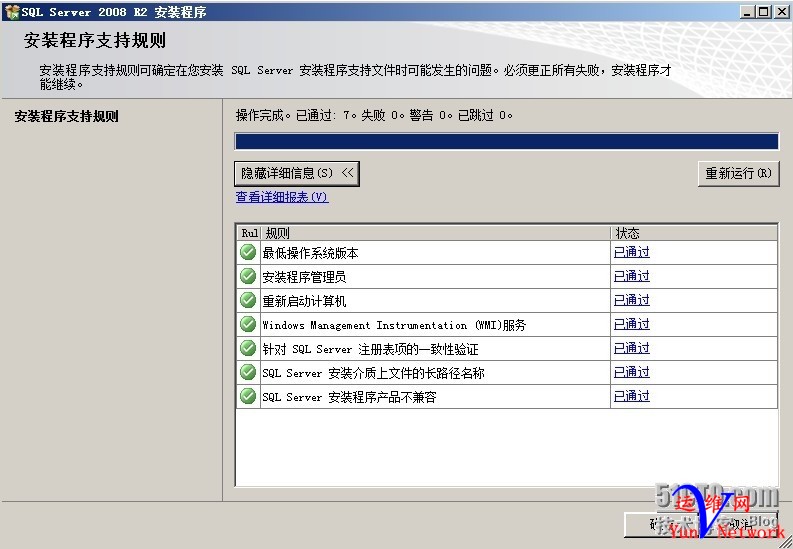Viewport: 793px width, 549px height.
Task: Click green check icon for 最低操作系统版本
Action: [x=248, y=252]
